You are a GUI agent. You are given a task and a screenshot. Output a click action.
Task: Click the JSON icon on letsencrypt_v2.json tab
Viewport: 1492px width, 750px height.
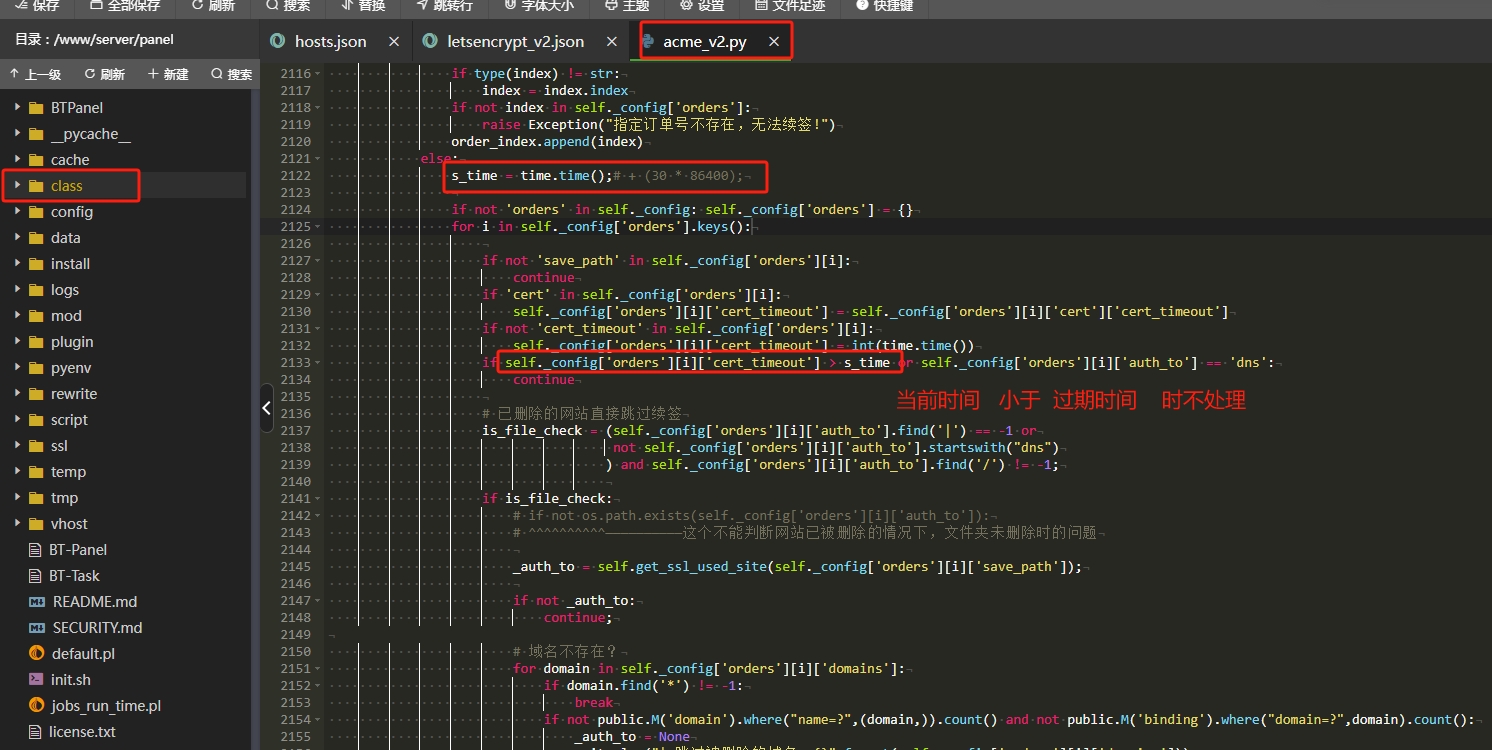pyautogui.click(x=430, y=41)
